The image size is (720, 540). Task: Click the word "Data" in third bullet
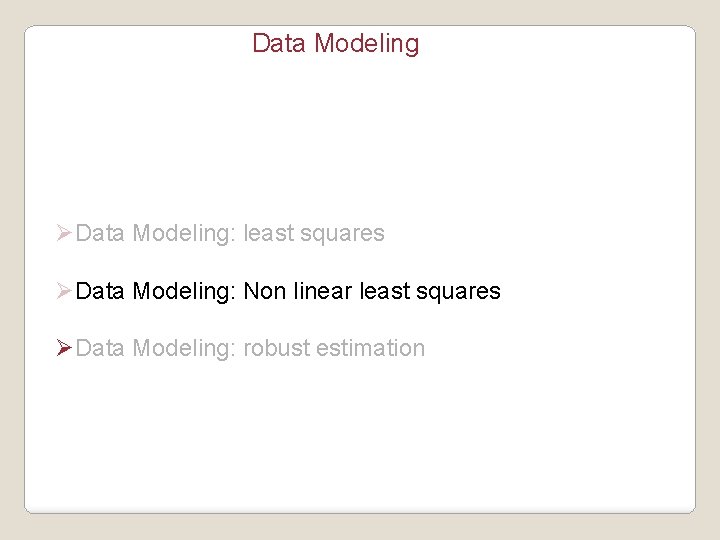tap(100, 349)
